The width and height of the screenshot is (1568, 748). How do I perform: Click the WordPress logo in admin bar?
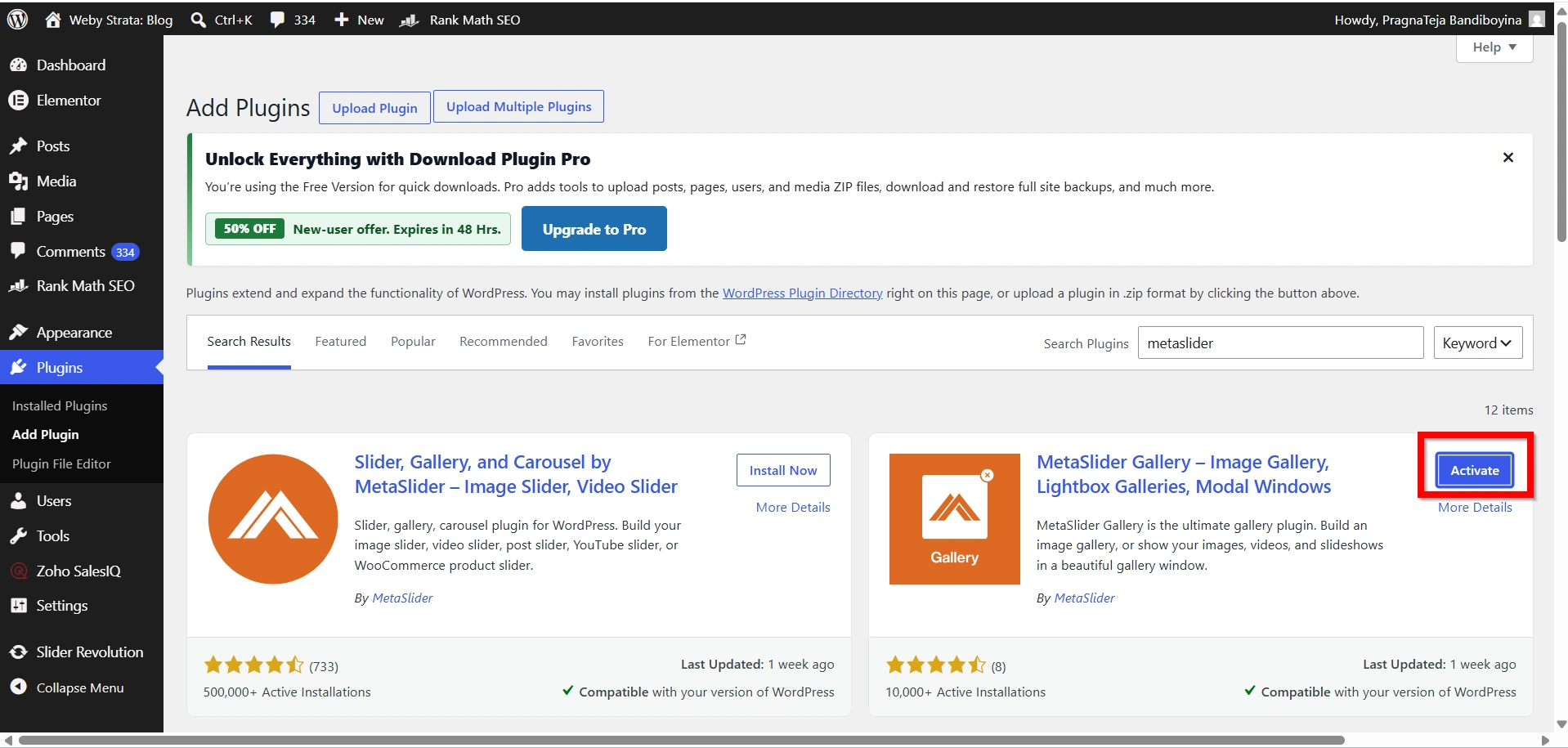[x=17, y=20]
